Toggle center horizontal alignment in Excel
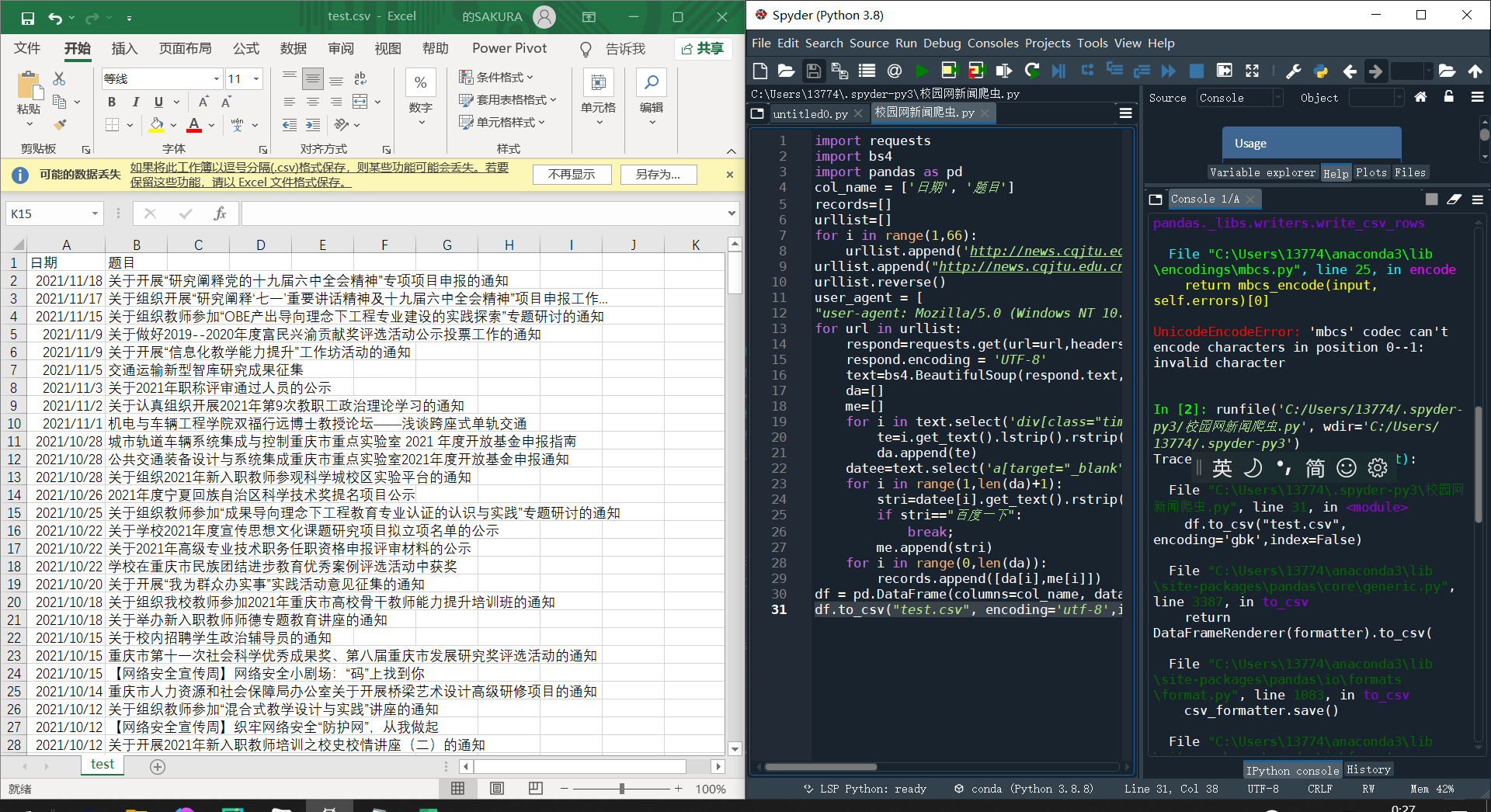 (313, 102)
